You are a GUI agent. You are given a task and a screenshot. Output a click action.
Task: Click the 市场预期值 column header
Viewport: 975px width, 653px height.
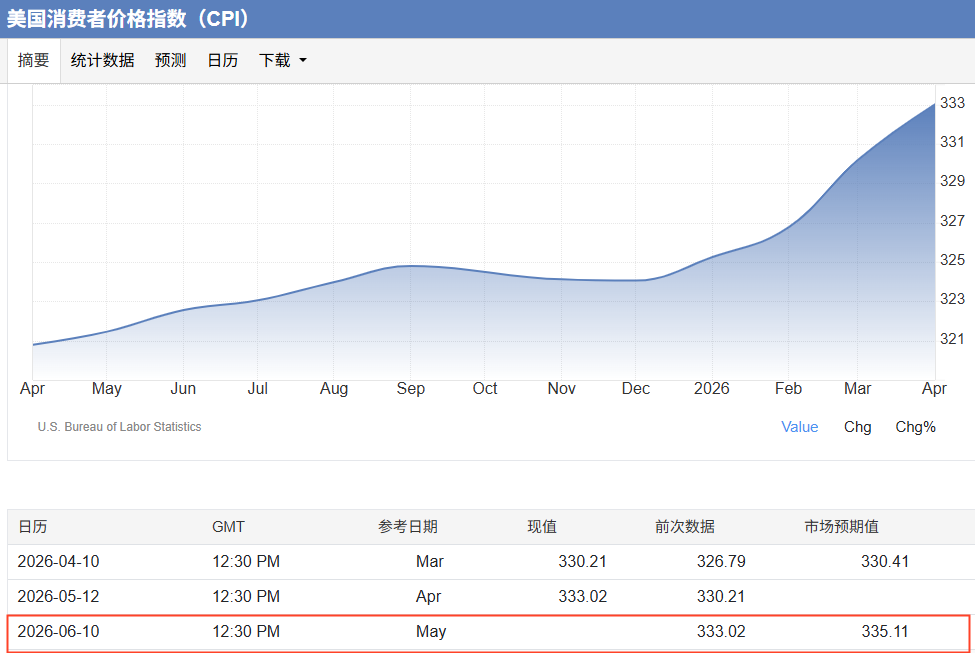[841, 527]
